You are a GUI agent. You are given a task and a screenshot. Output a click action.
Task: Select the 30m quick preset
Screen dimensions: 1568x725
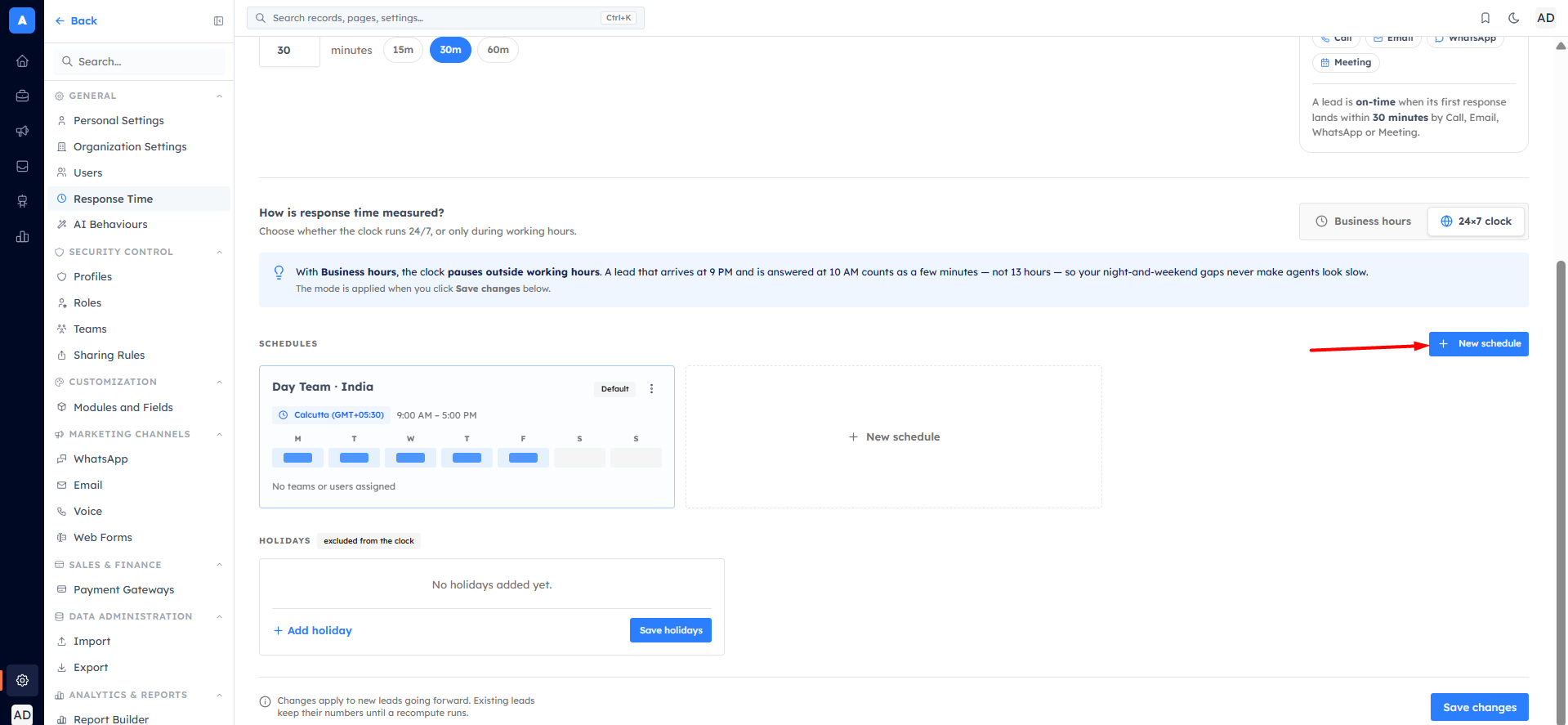[x=450, y=50]
